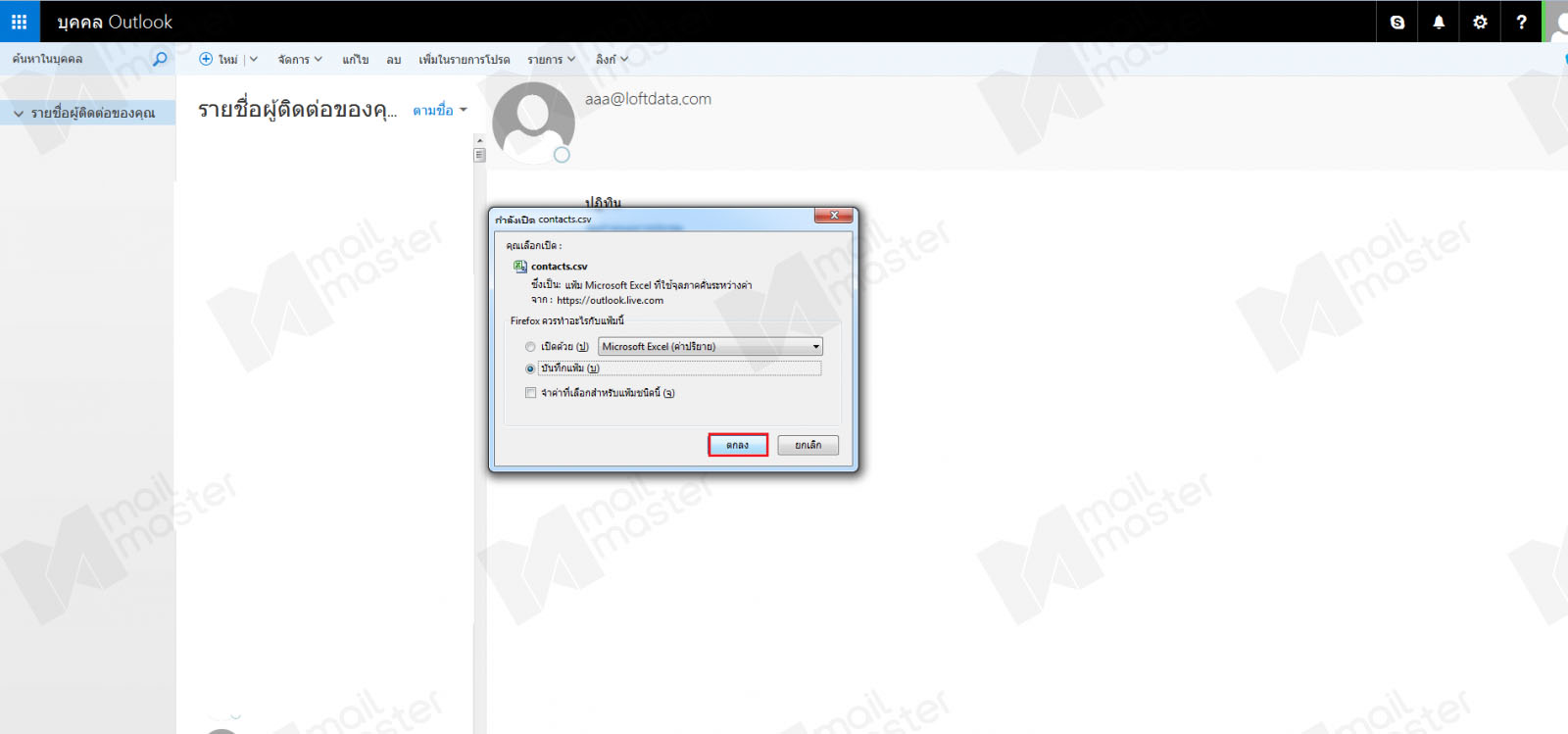Select the เปิดด้วย radio button
This screenshot has width=1568, height=734.
click(530, 347)
